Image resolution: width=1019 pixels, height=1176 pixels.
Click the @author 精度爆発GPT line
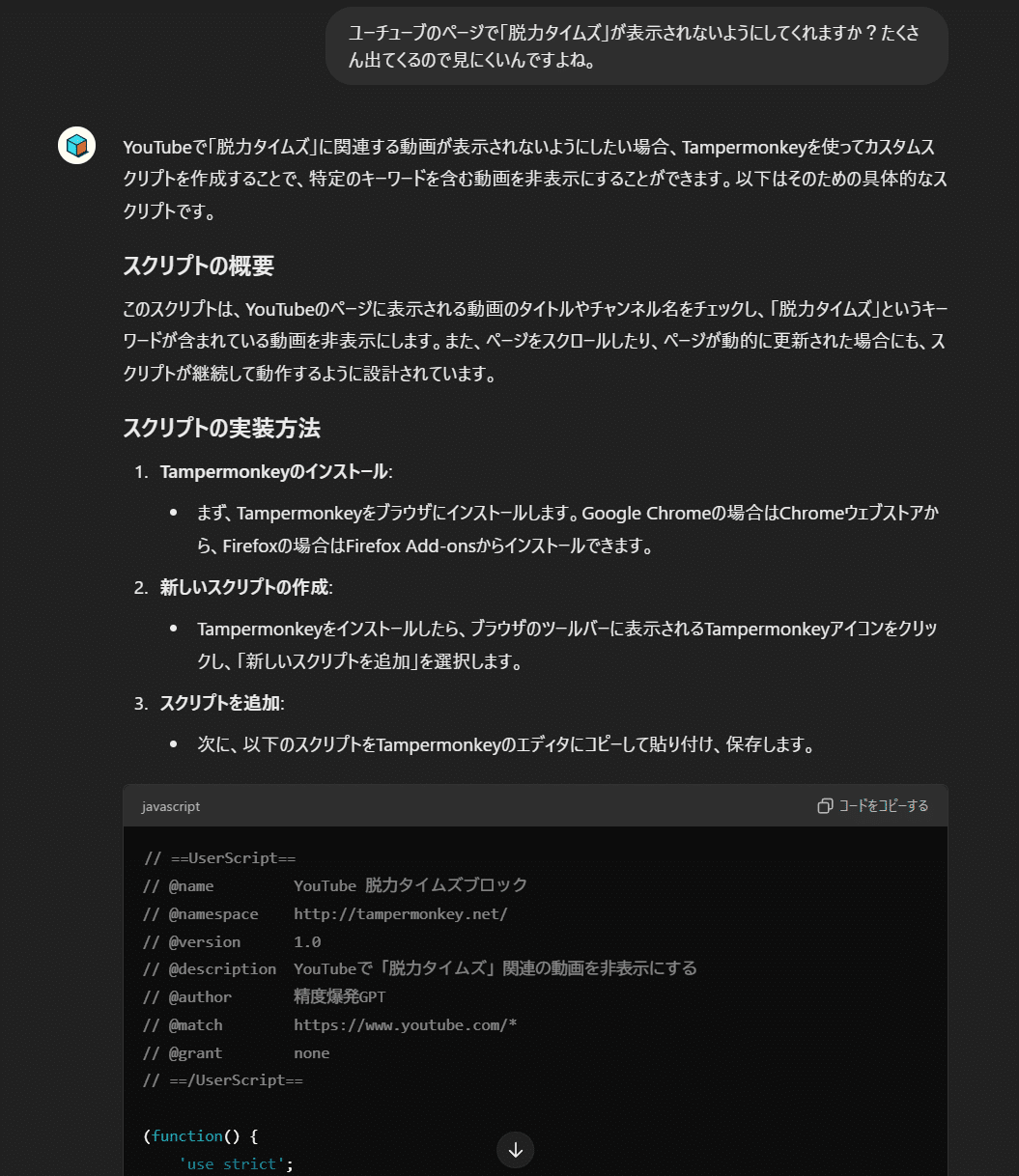265,996
